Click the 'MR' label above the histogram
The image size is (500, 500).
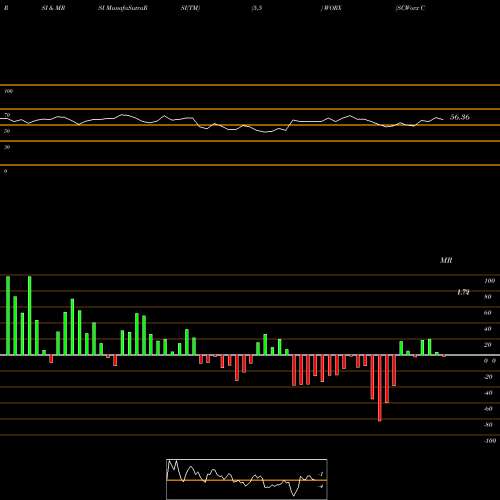pyautogui.click(x=446, y=260)
